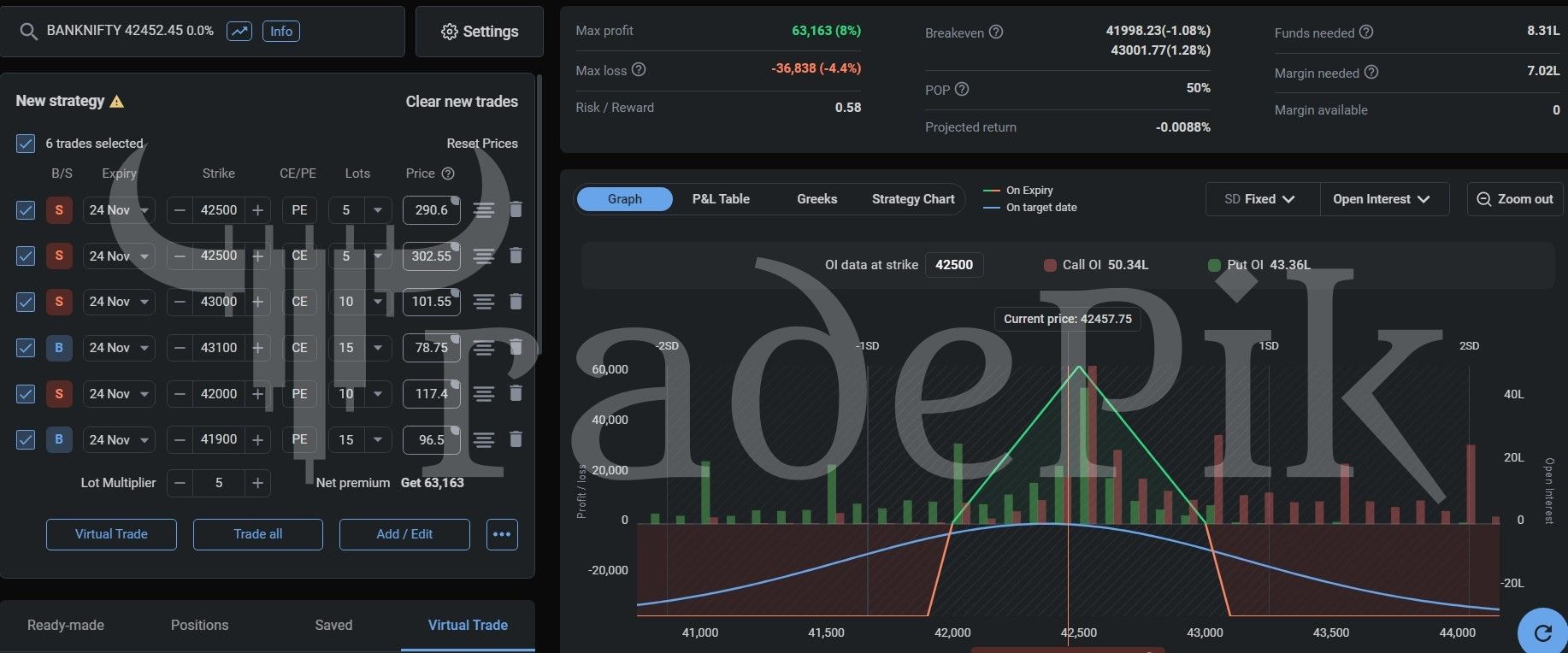
Task: Switch to the Greeks tab
Action: click(x=816, y=199)
